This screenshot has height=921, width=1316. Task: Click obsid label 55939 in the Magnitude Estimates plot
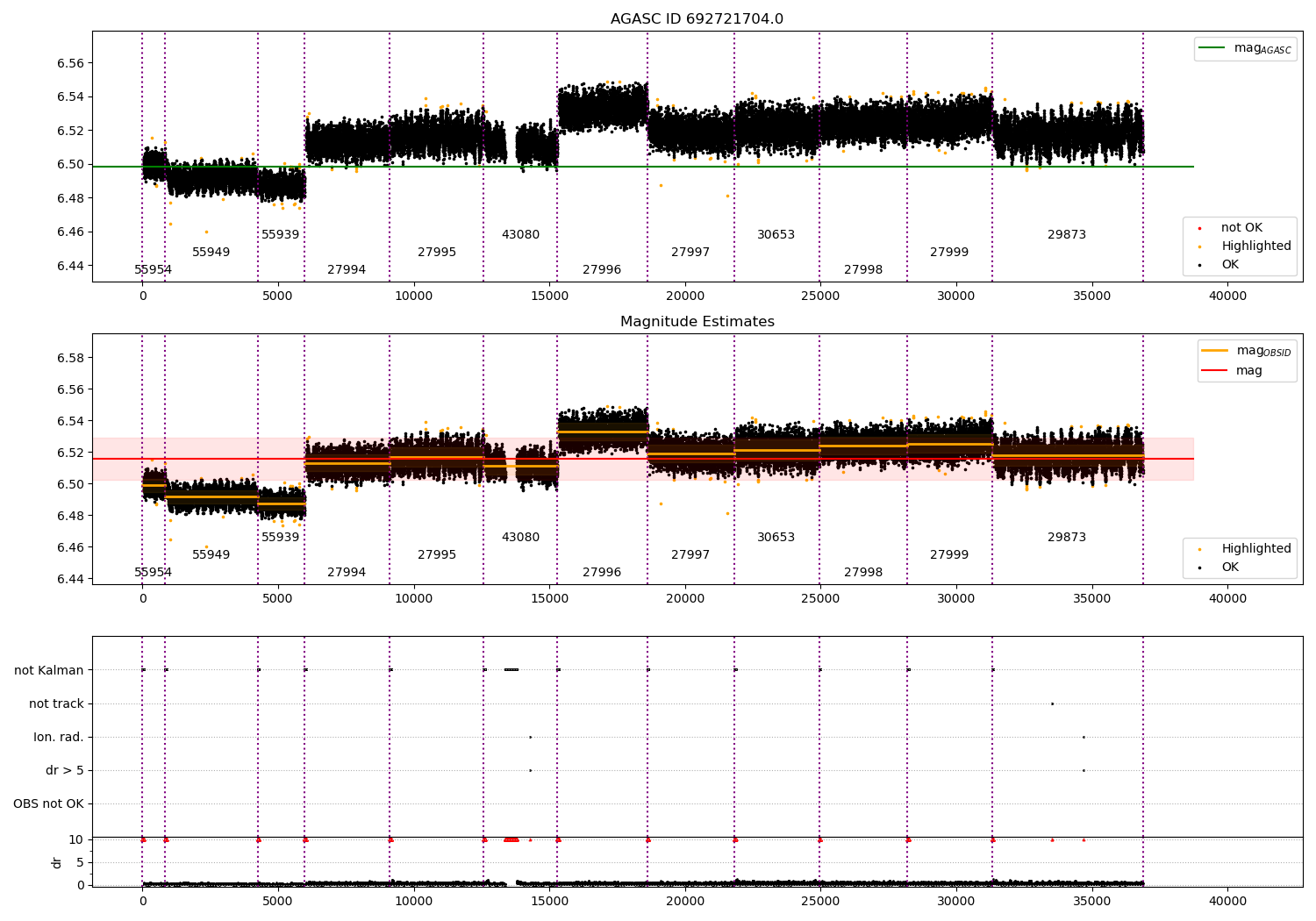point(280,537)
